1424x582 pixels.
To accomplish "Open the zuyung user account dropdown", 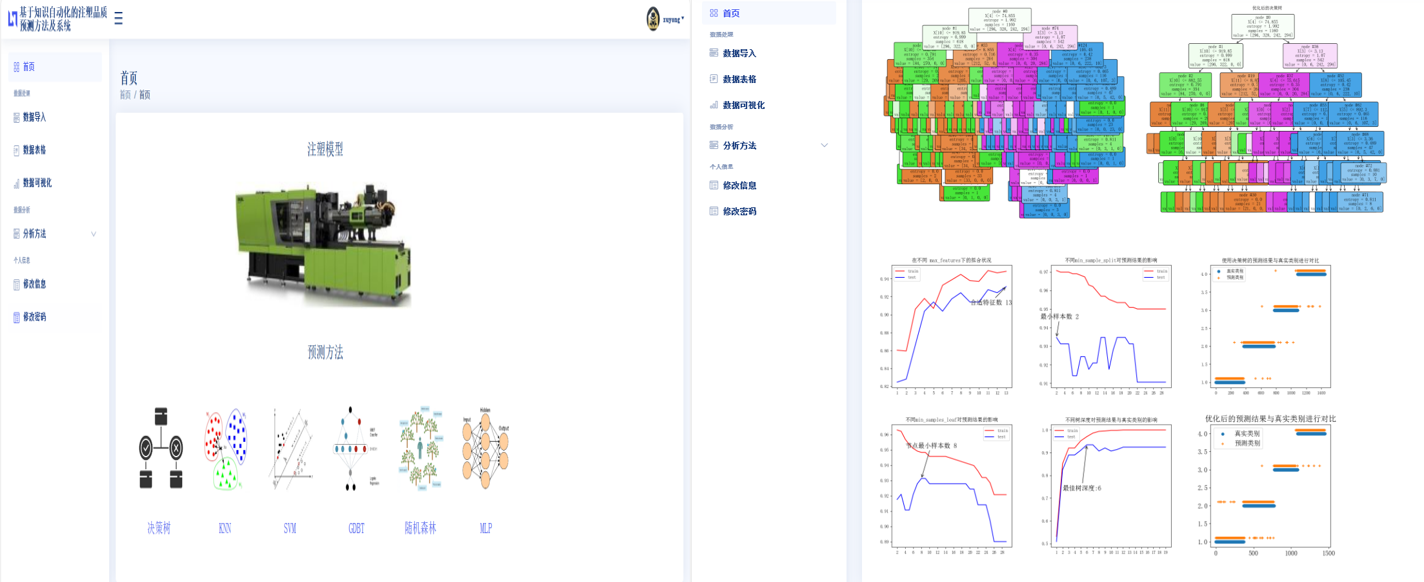I will click(x=674, y=19).
